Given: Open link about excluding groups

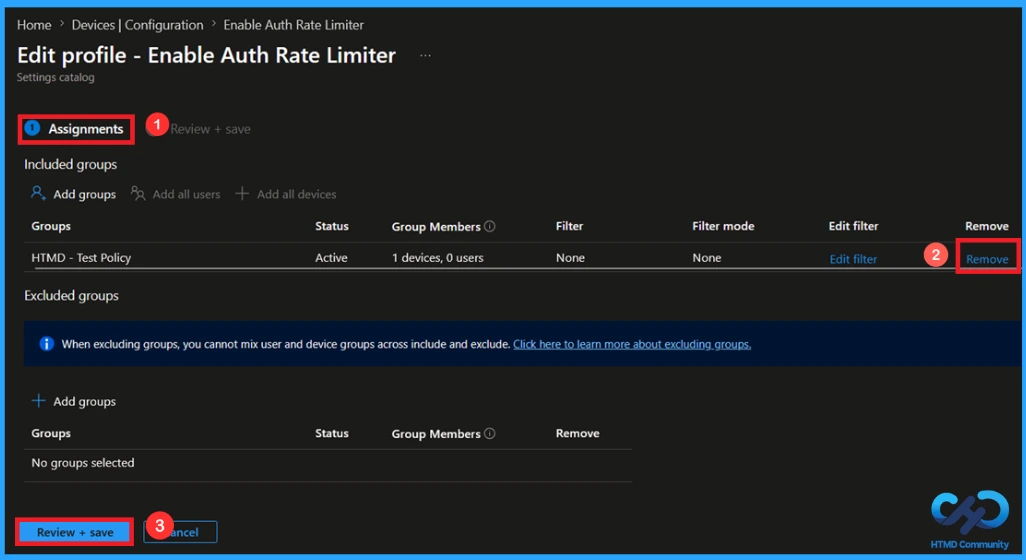Looking at the screenshot, I should [632, 344].
